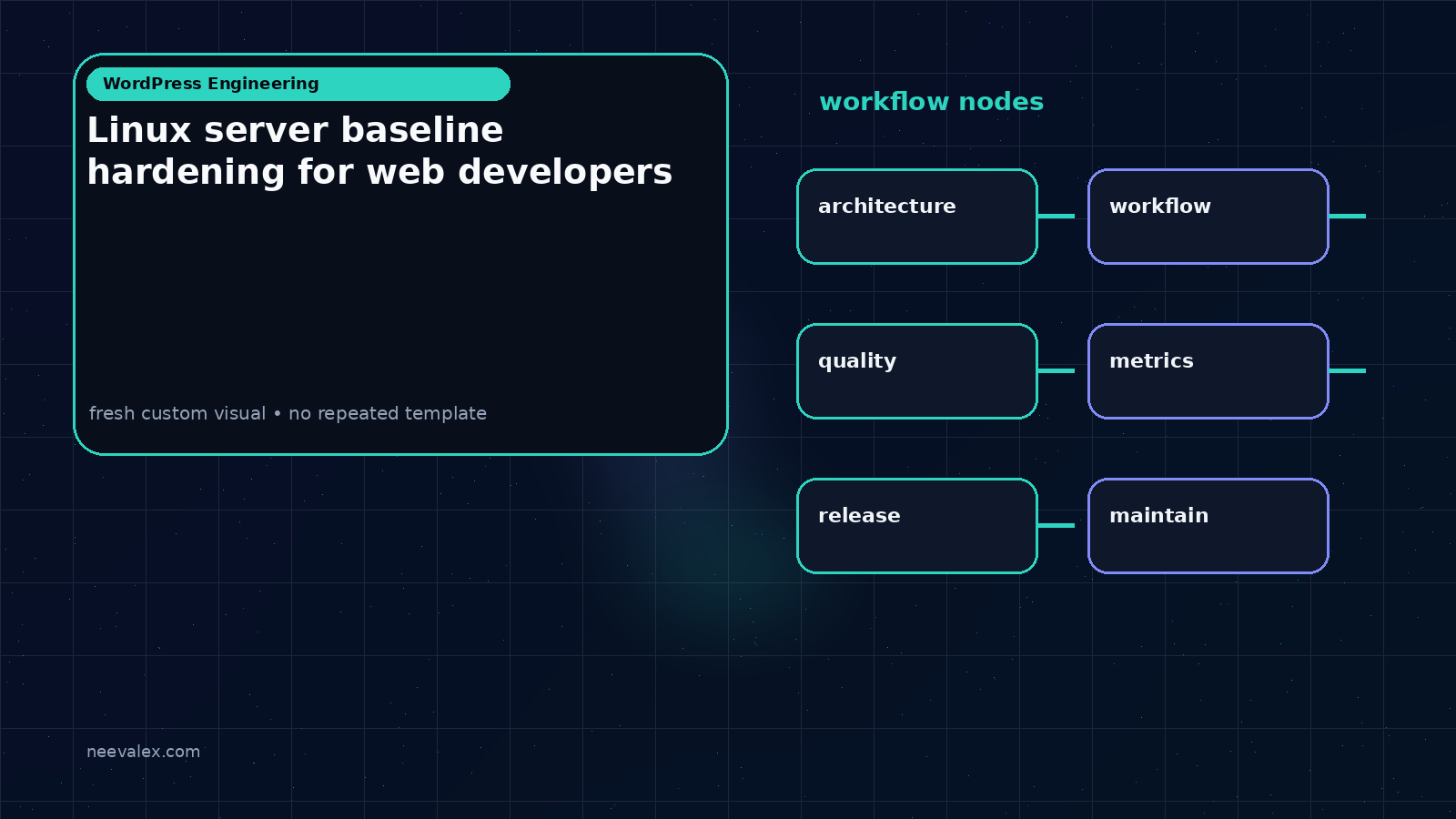Open the release node
1456x819 pixels.
917,526
